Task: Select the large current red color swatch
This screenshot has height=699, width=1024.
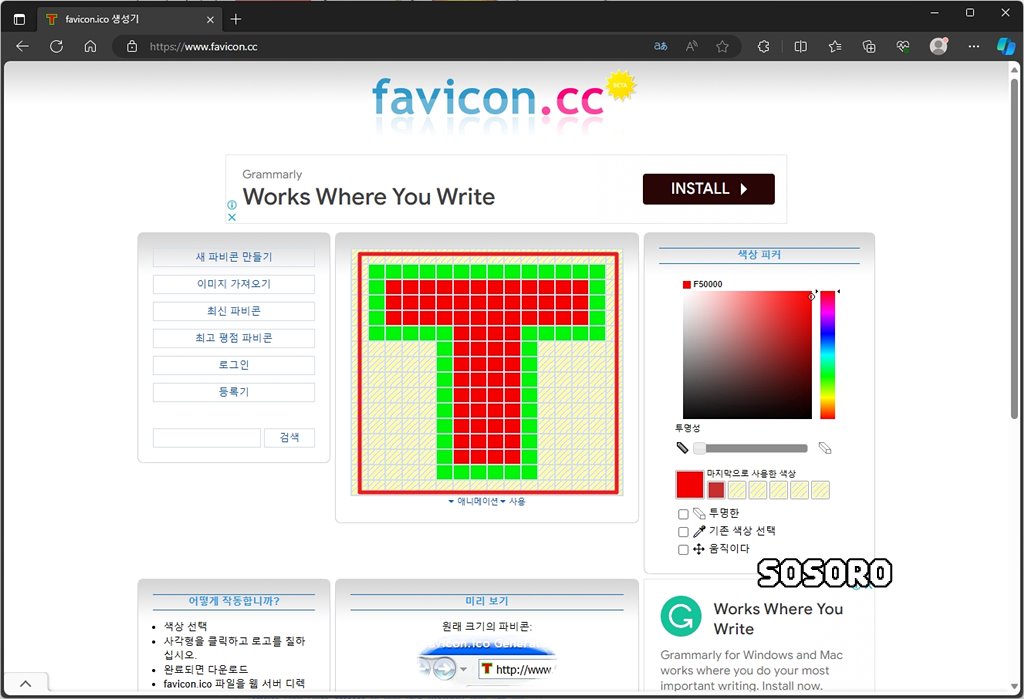Action: [690, 485]
